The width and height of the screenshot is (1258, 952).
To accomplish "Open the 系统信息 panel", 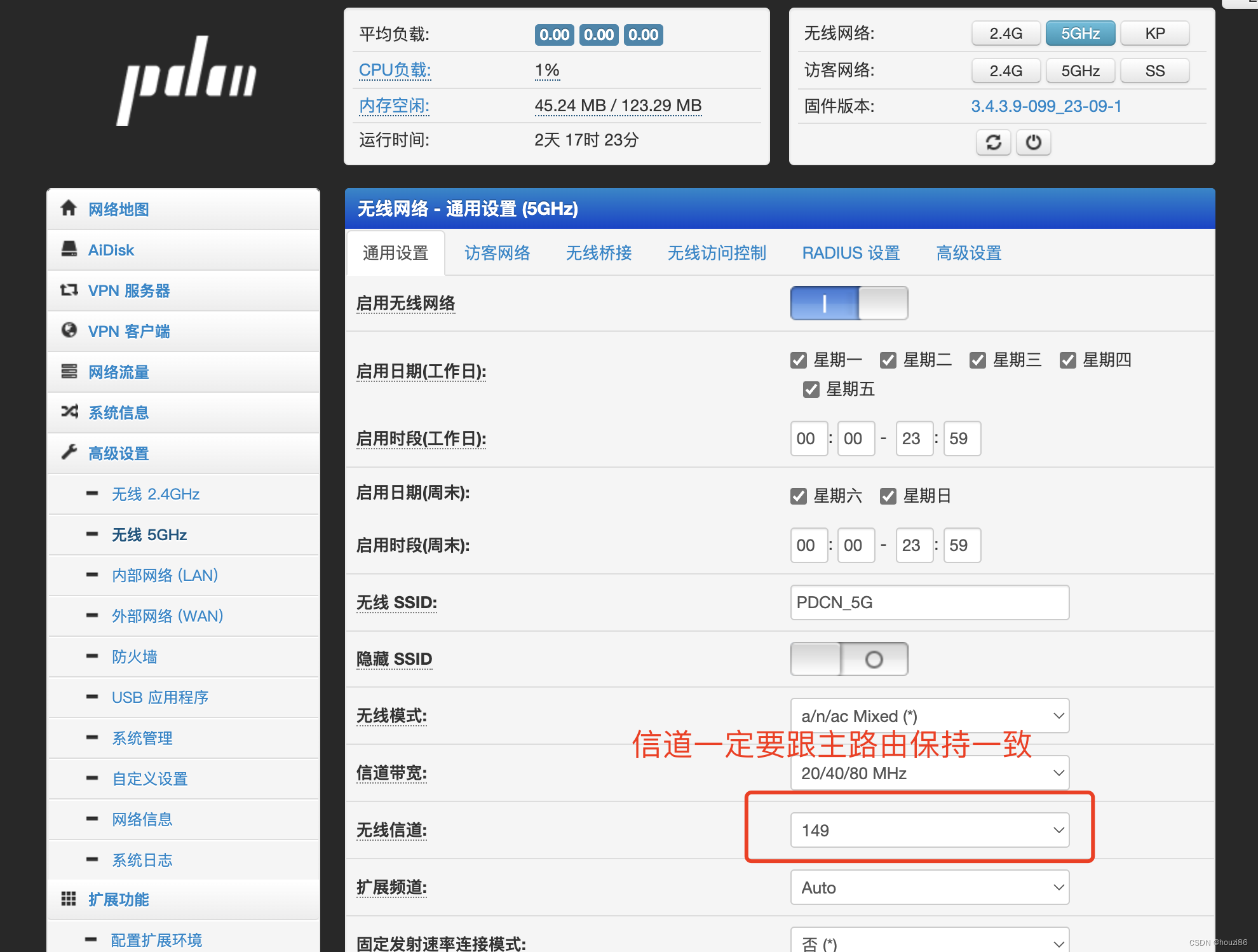I will (x=118, y=412).
